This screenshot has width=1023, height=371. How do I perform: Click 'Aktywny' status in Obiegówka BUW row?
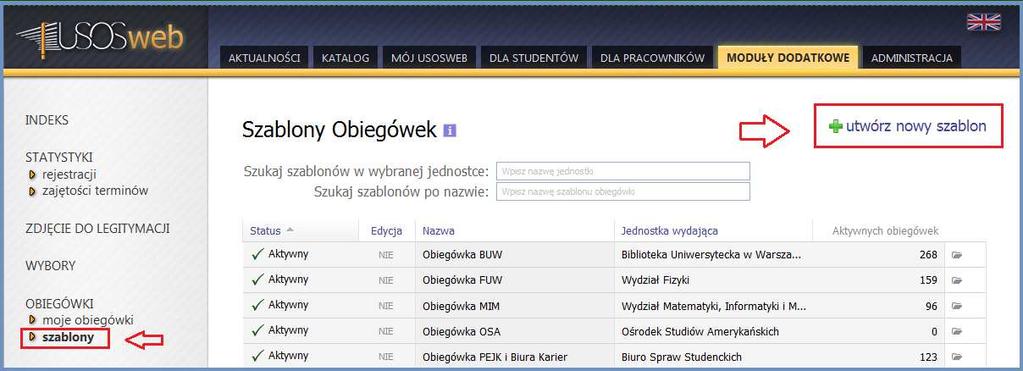point(288,254)
